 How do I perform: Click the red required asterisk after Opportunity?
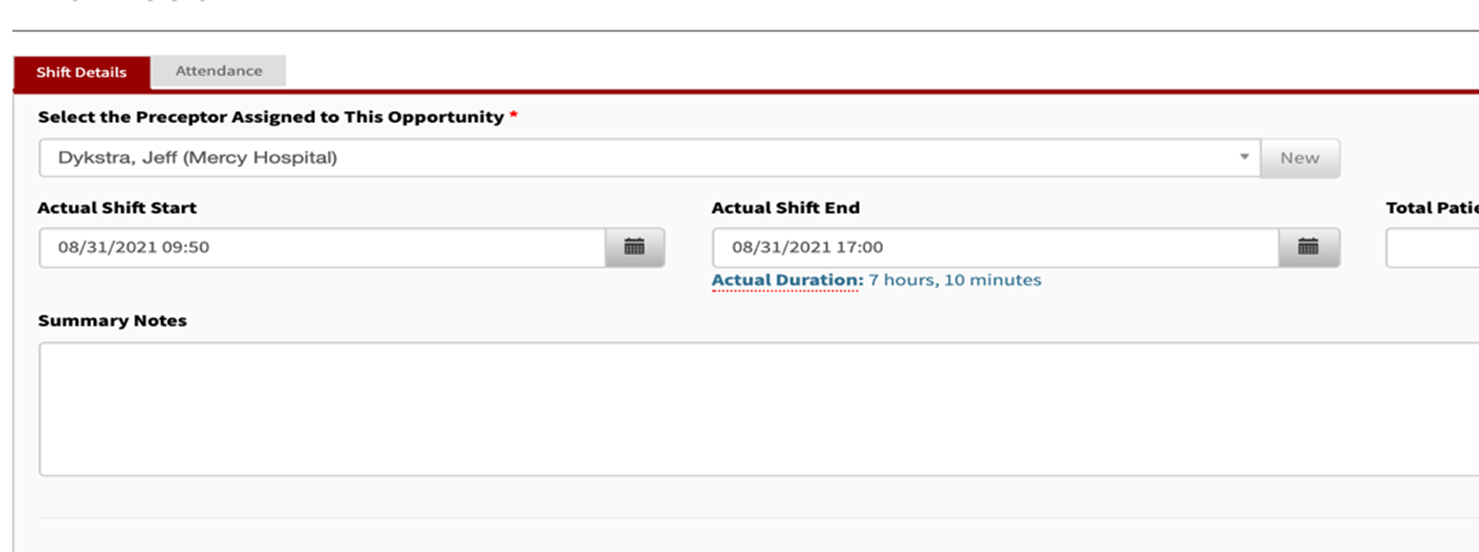(x=514, y=117)
